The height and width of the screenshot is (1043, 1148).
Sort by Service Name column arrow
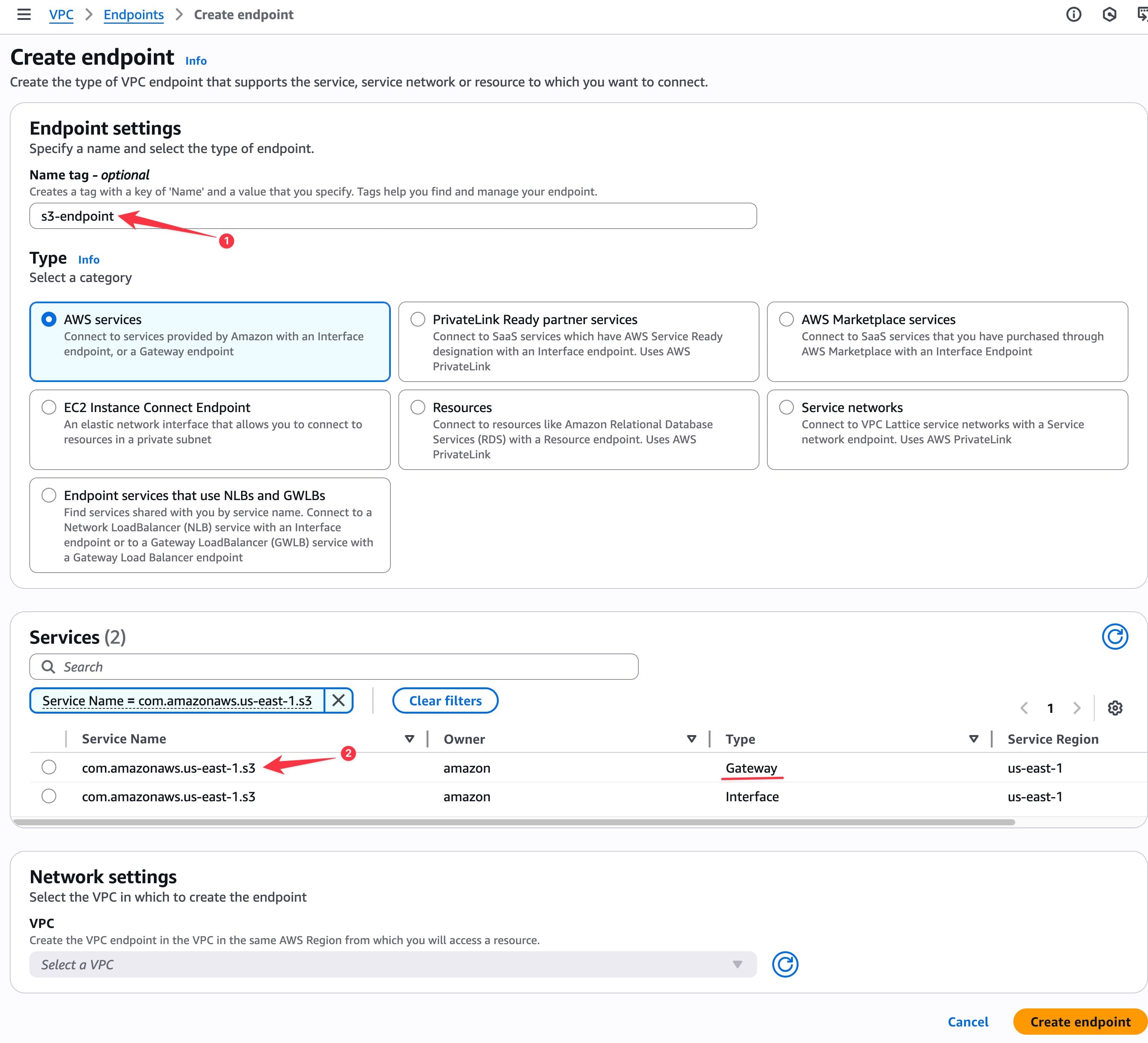[x=409, y=739]
